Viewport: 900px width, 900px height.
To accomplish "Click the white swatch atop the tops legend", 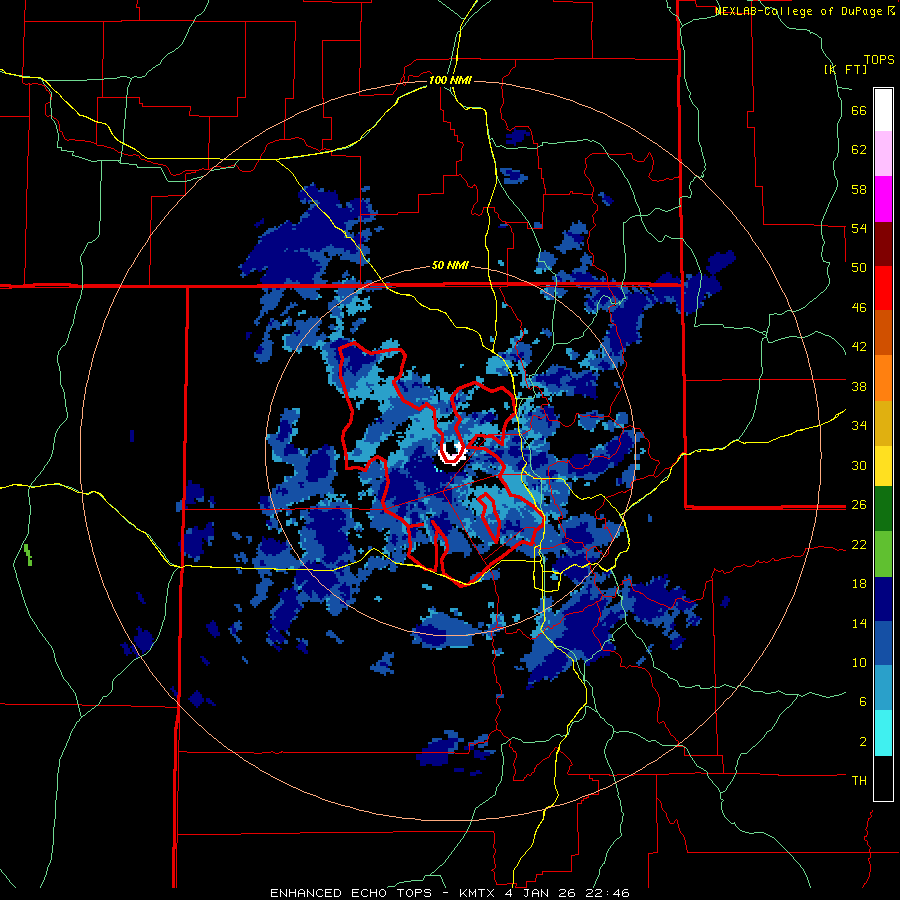I will [883, 110].
